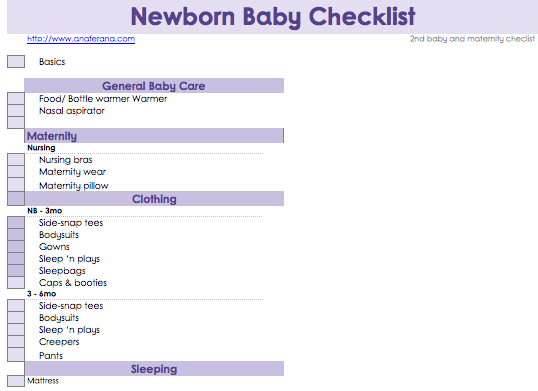Tick the Basics checkbox

pos(16,62)
